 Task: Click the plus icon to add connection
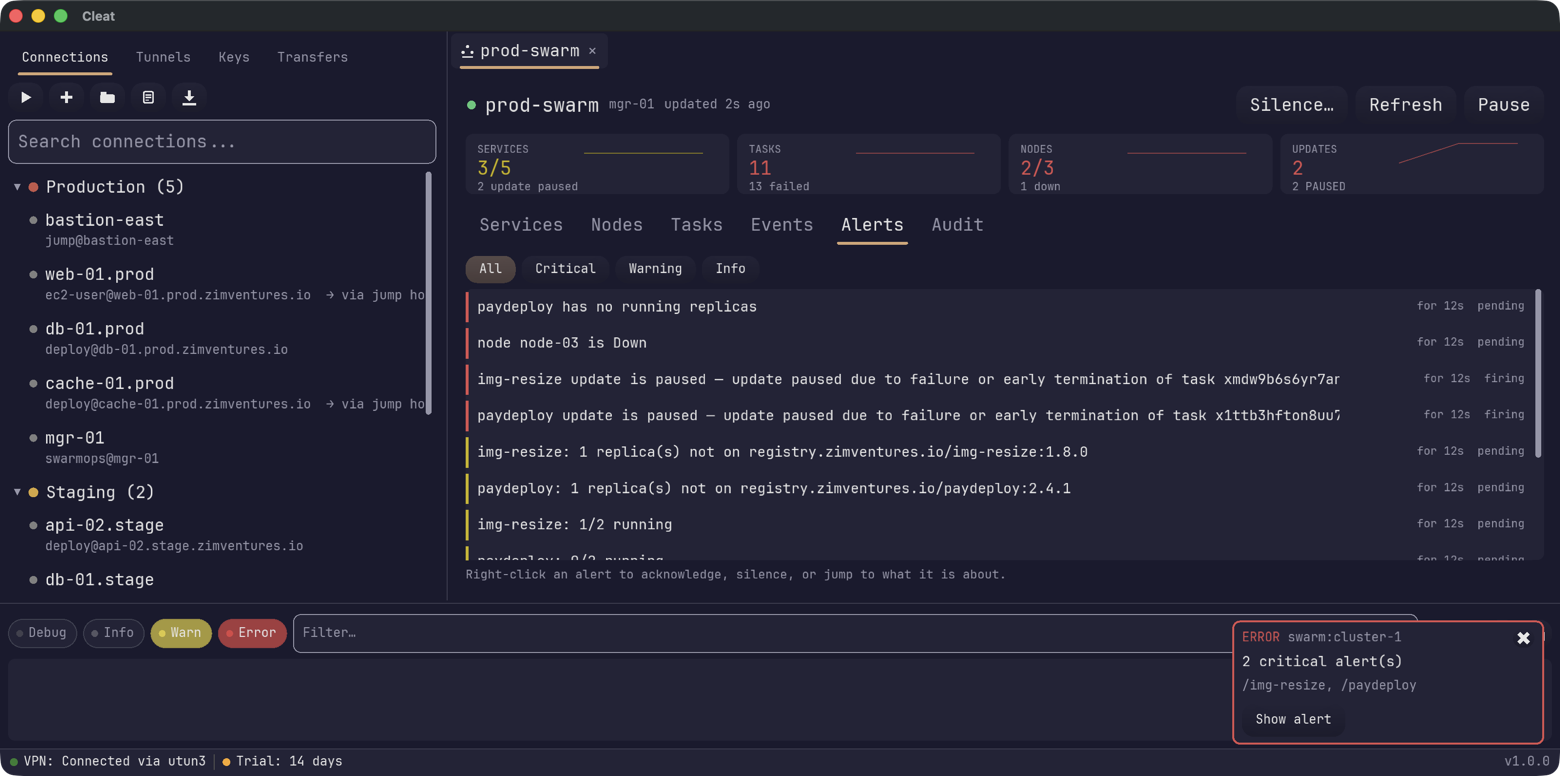[x=66, y=97]
